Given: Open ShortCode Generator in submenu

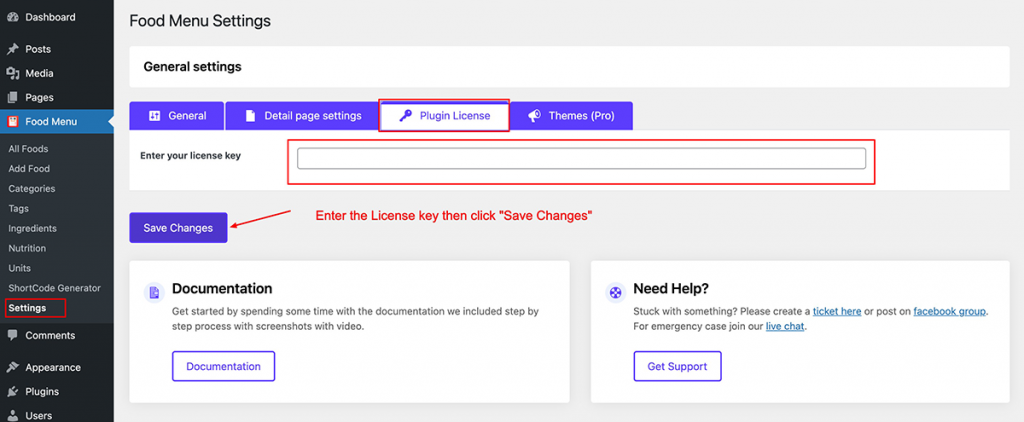Looking at the screenshot, I should click(54, 288).
